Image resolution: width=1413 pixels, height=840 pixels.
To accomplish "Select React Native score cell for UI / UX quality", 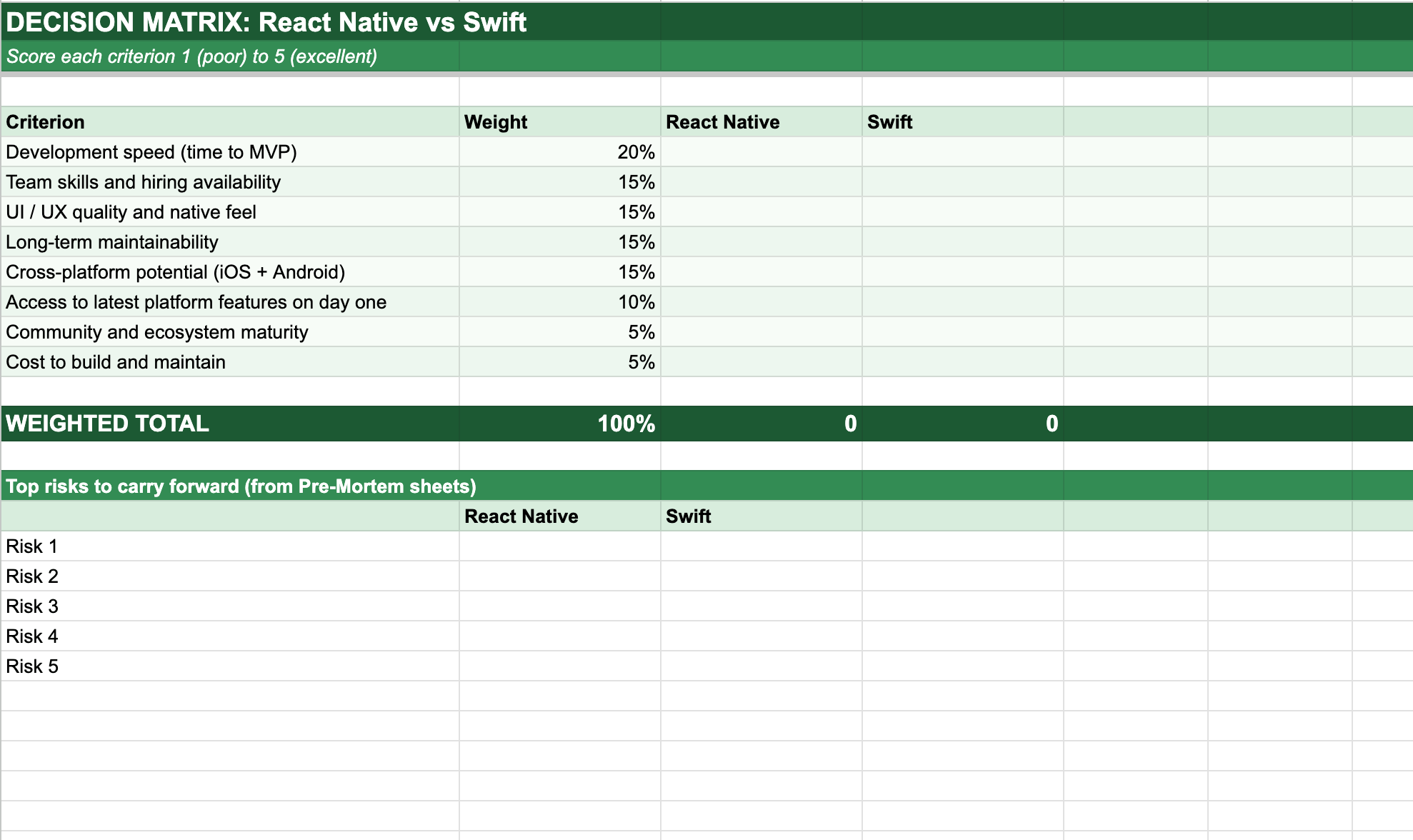I will [x=762, y=212].
